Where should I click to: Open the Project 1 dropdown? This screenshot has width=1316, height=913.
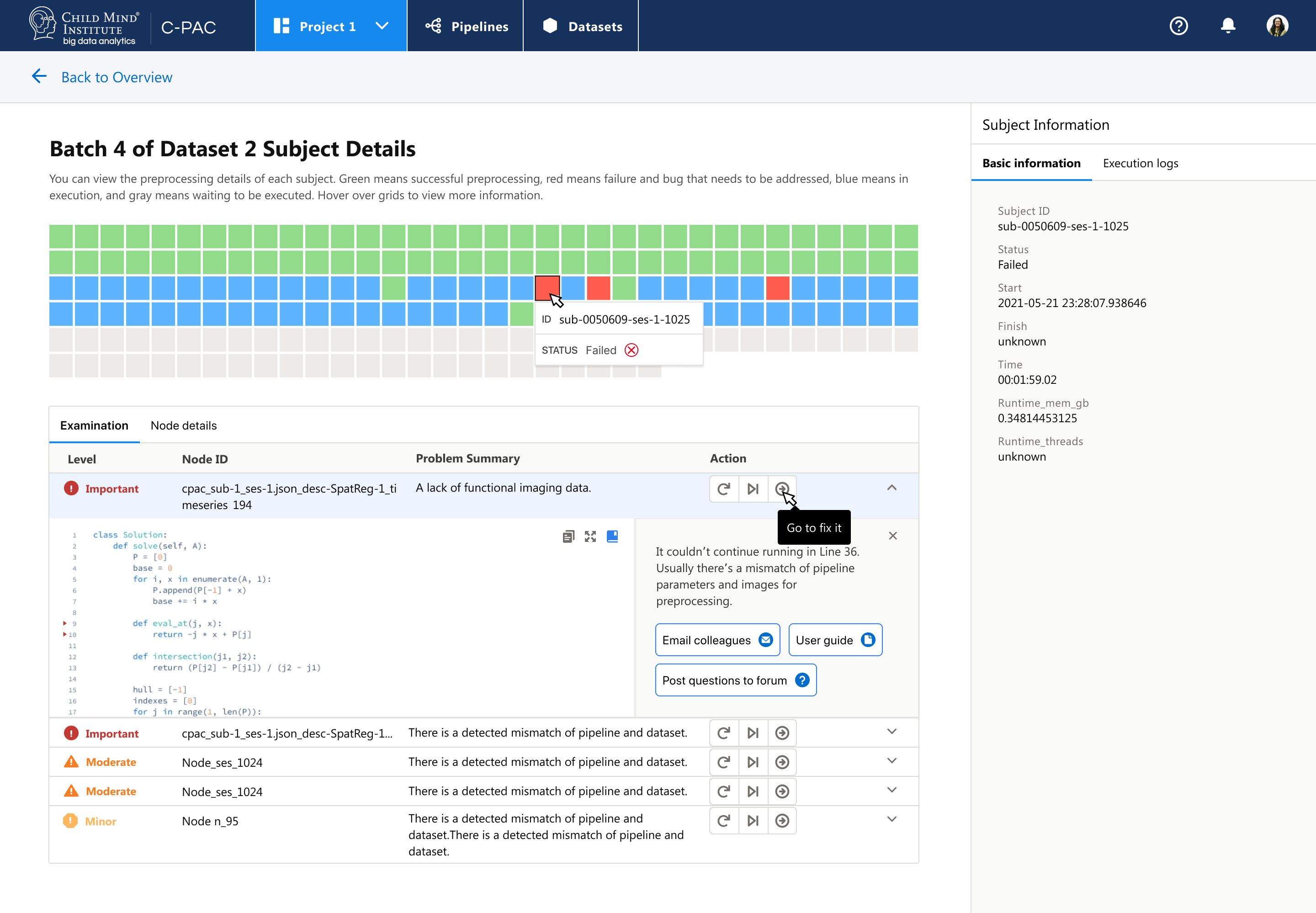pyautogui.click(x=382, y=26)
